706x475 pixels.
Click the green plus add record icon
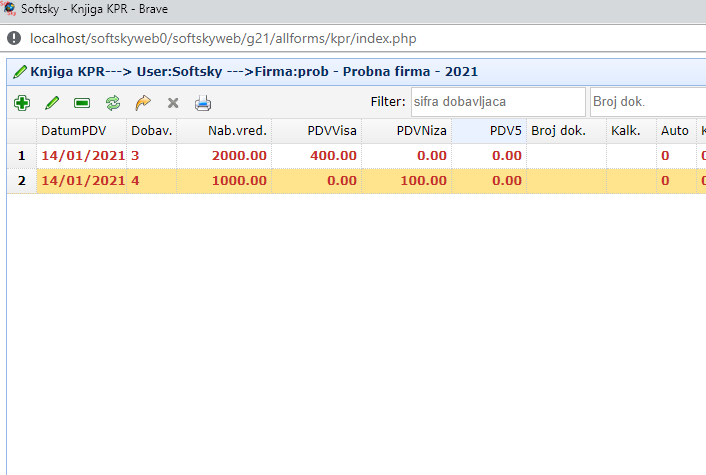21,103
